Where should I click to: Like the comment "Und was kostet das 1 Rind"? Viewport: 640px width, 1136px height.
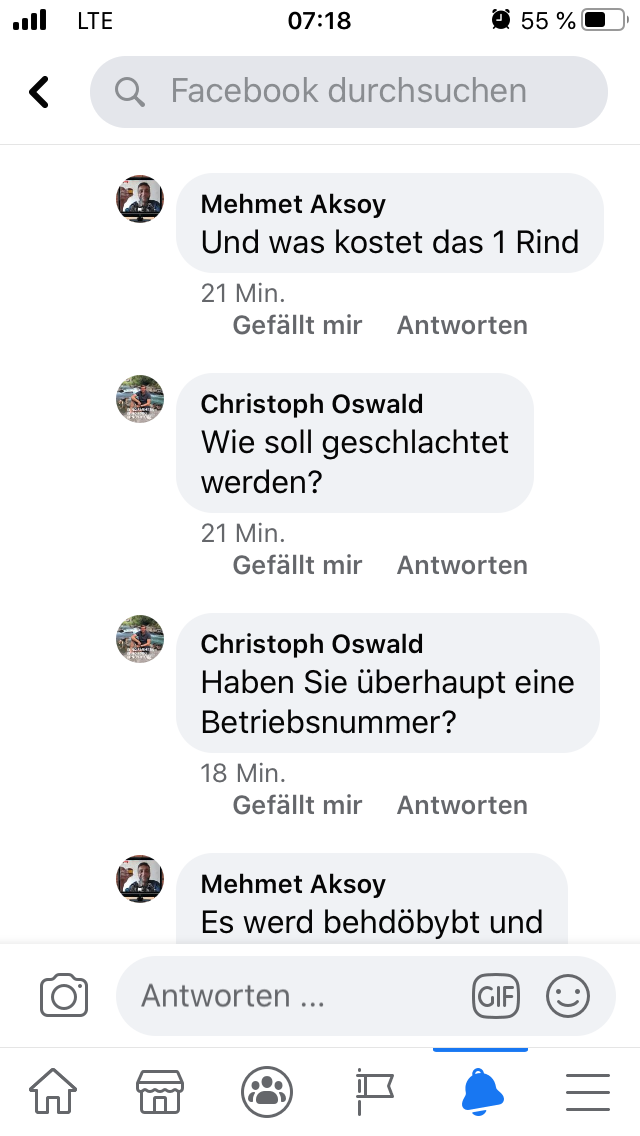coord(297,325)
